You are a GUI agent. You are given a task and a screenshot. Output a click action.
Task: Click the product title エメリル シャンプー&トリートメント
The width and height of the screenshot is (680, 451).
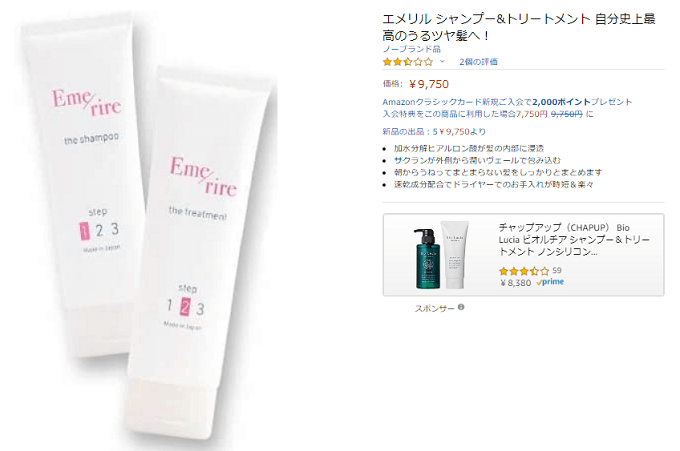pos(519,27)
